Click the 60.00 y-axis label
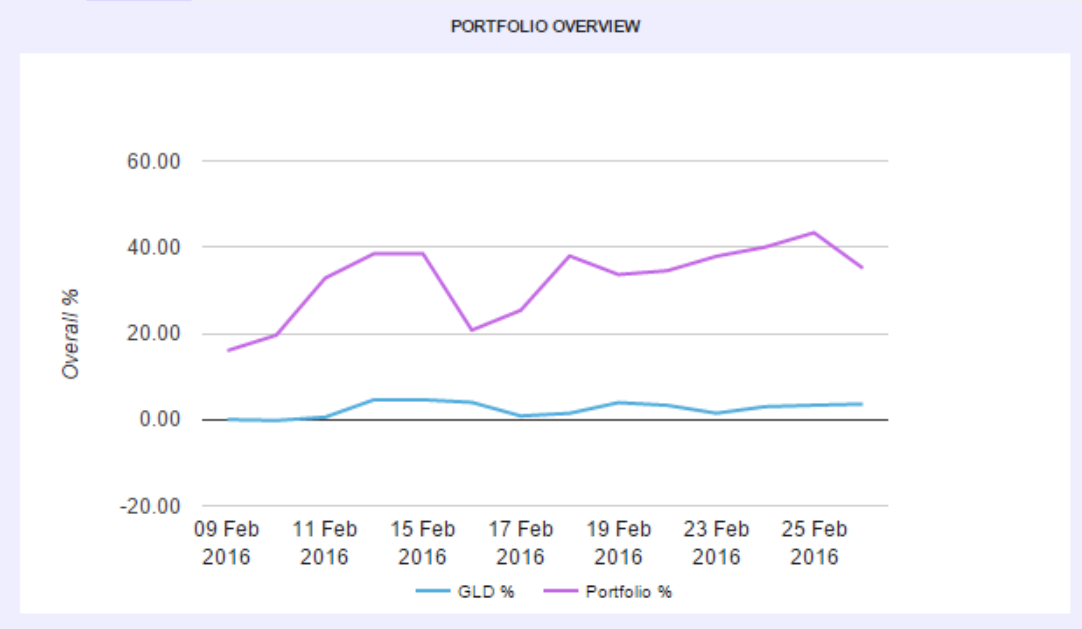 [x=153, y=161]
